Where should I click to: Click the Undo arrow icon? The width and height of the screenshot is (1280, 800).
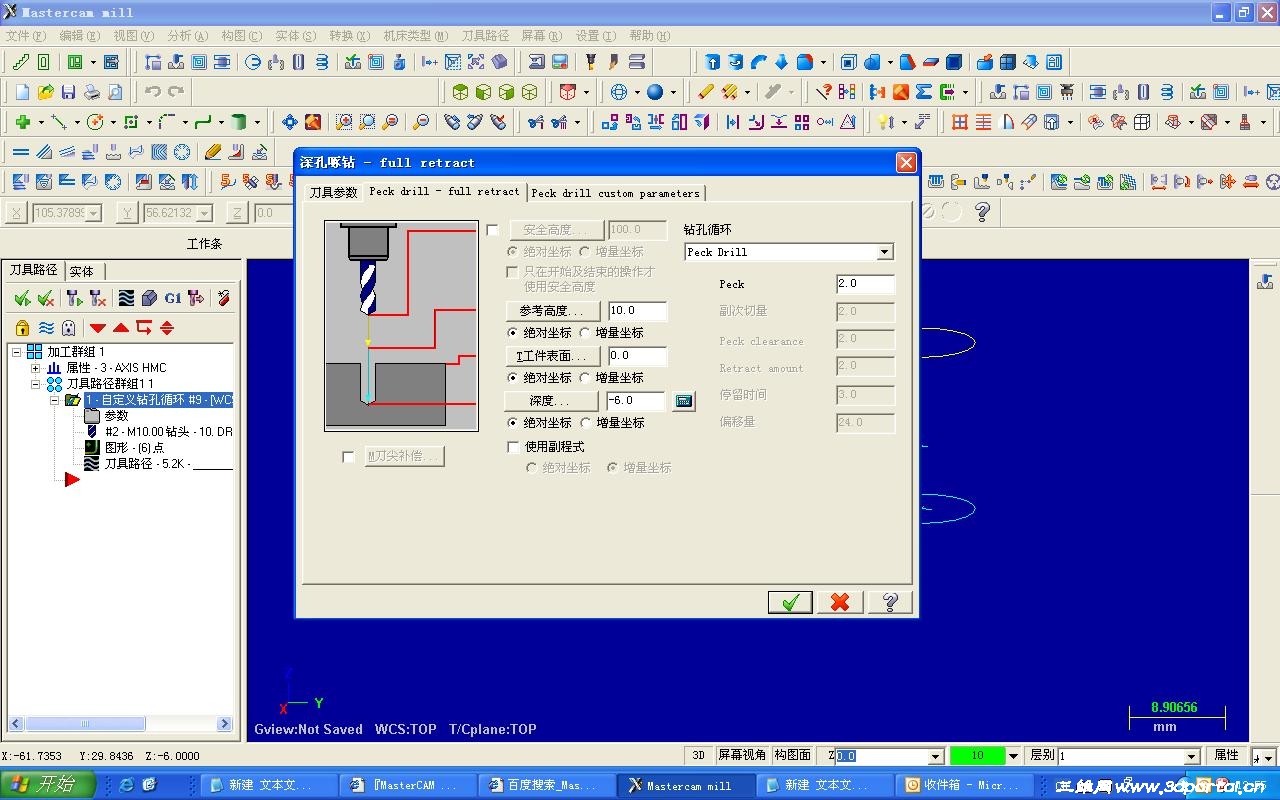(x=152, y=92)
